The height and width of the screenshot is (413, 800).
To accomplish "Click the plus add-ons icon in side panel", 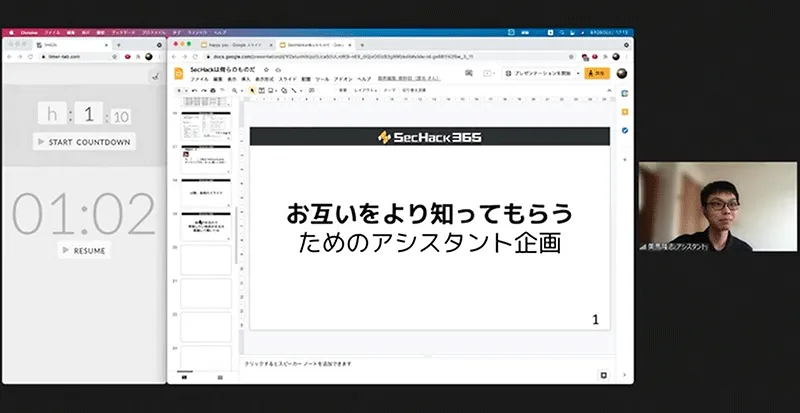I will pyautogui.click(x=625, y=160).
